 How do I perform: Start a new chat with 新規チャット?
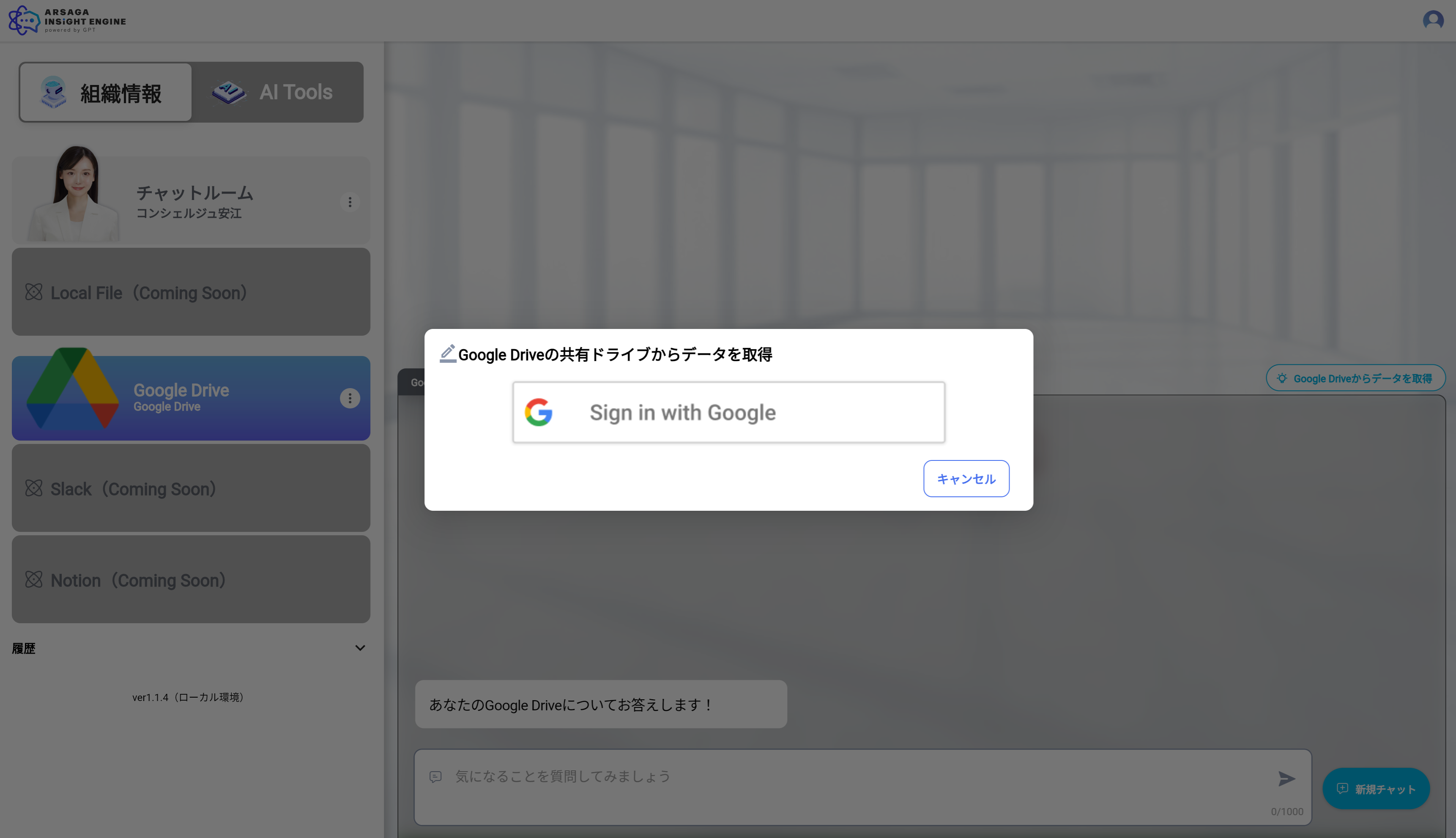point(1375,789)
